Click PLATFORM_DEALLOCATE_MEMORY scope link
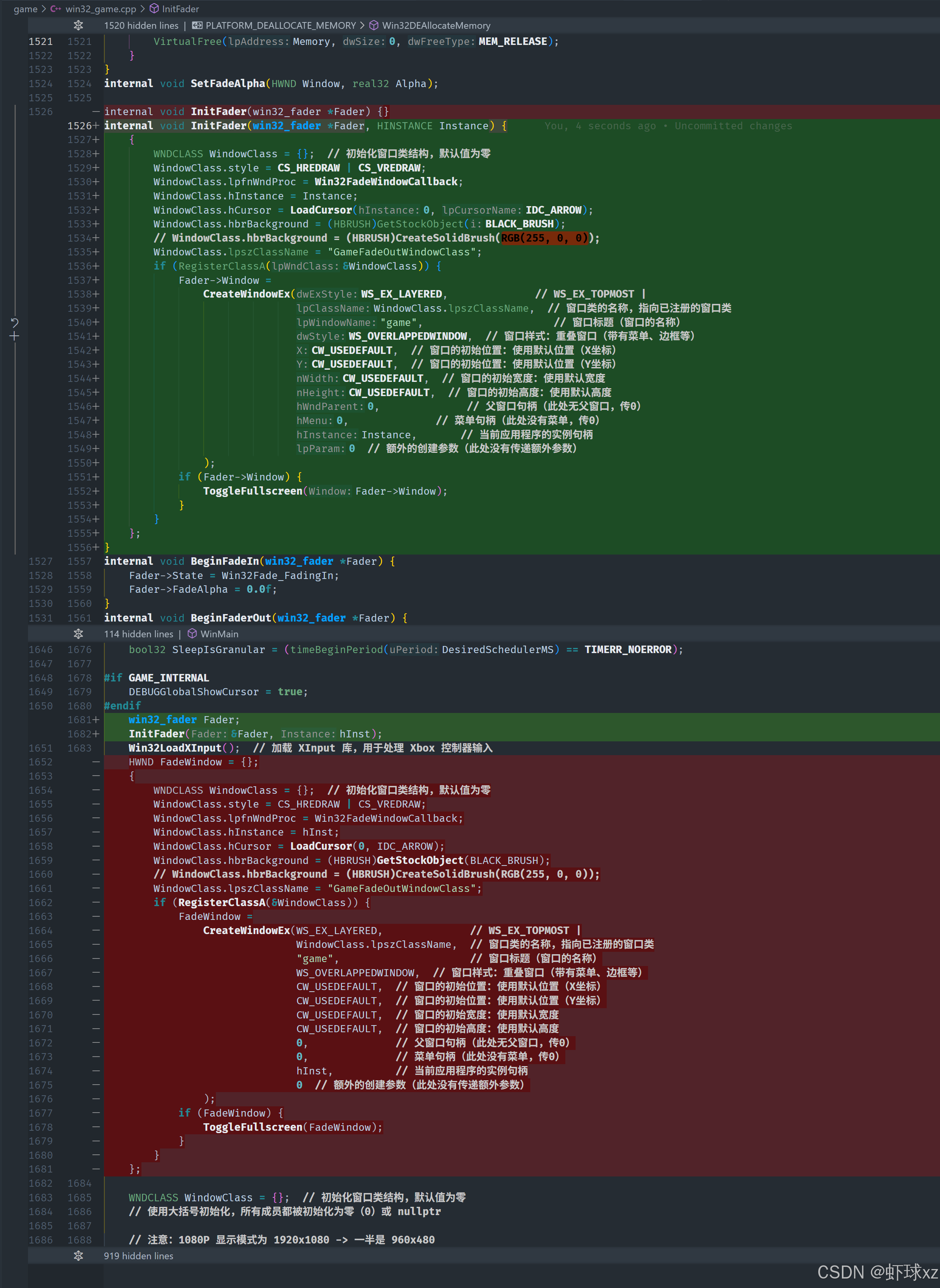Image resolution: width=940 pixels, height=1288 pixels. pos(280,25)
